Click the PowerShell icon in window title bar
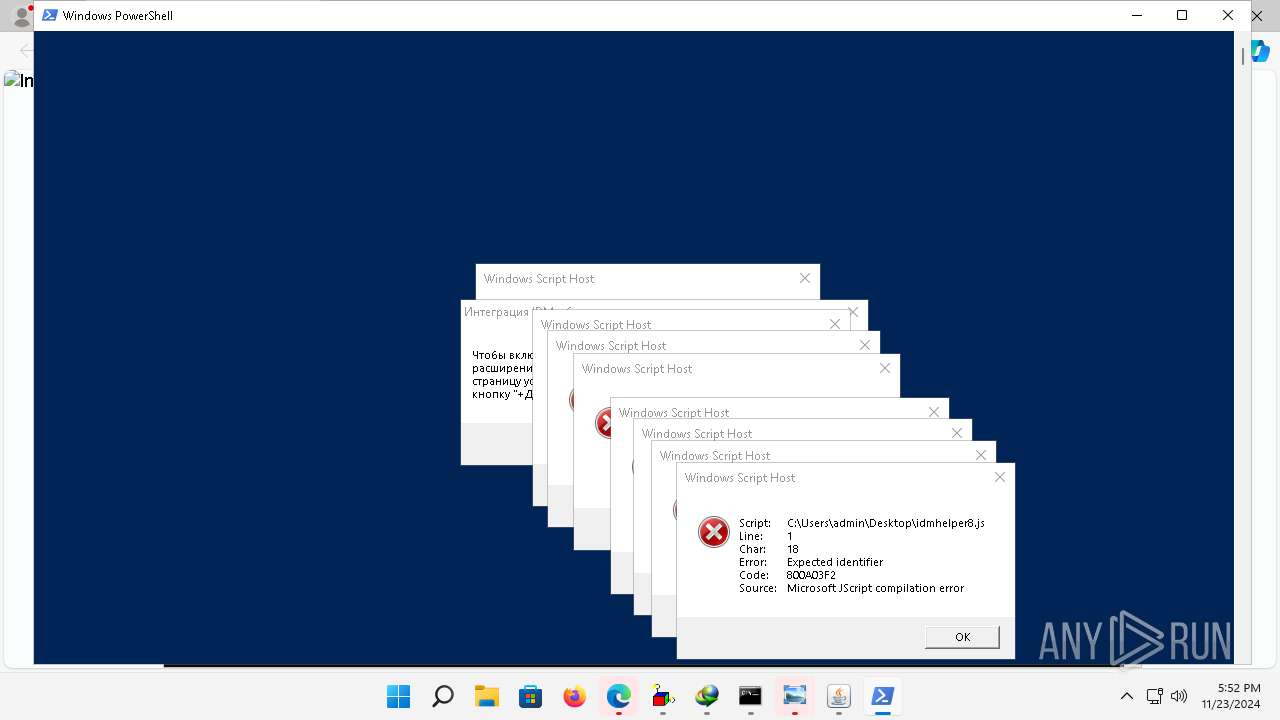The image size is (1280, 720). tap(49, 15)
